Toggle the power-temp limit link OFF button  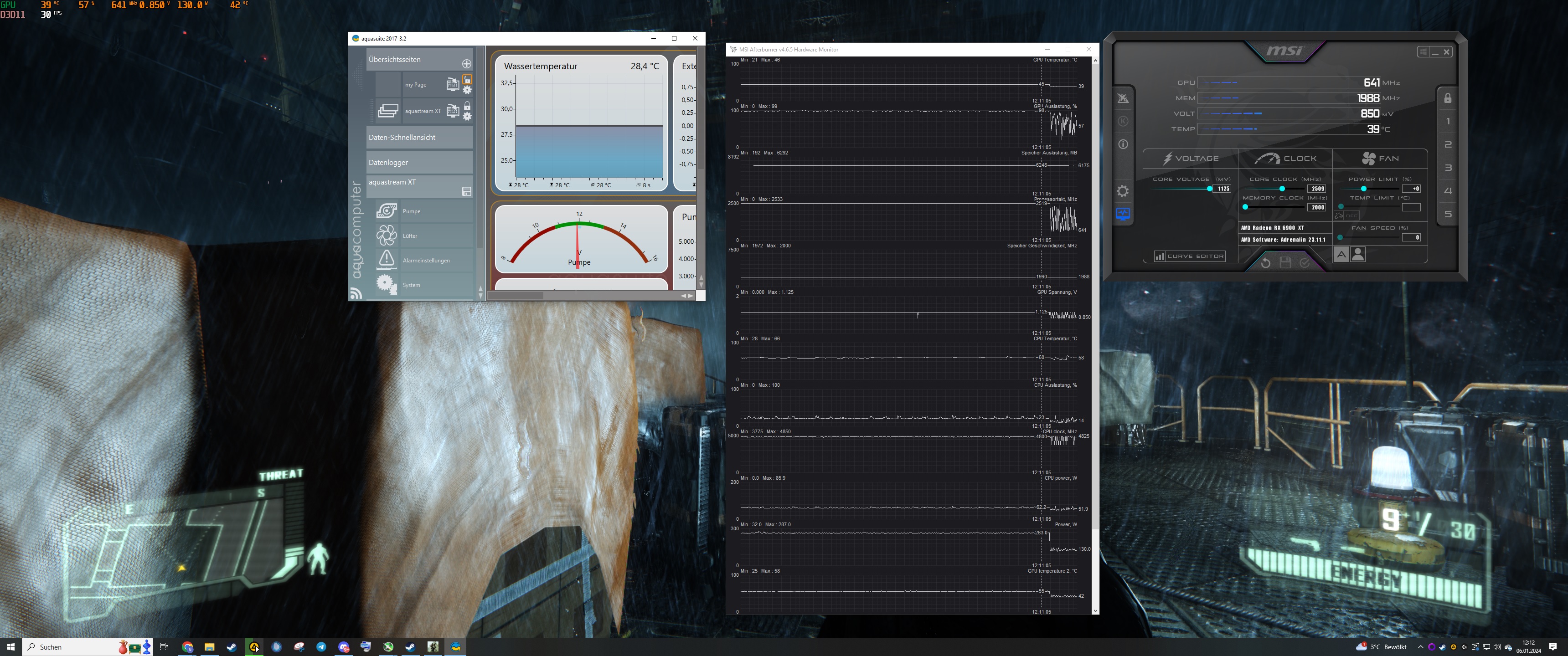(x=1346, y=215)
